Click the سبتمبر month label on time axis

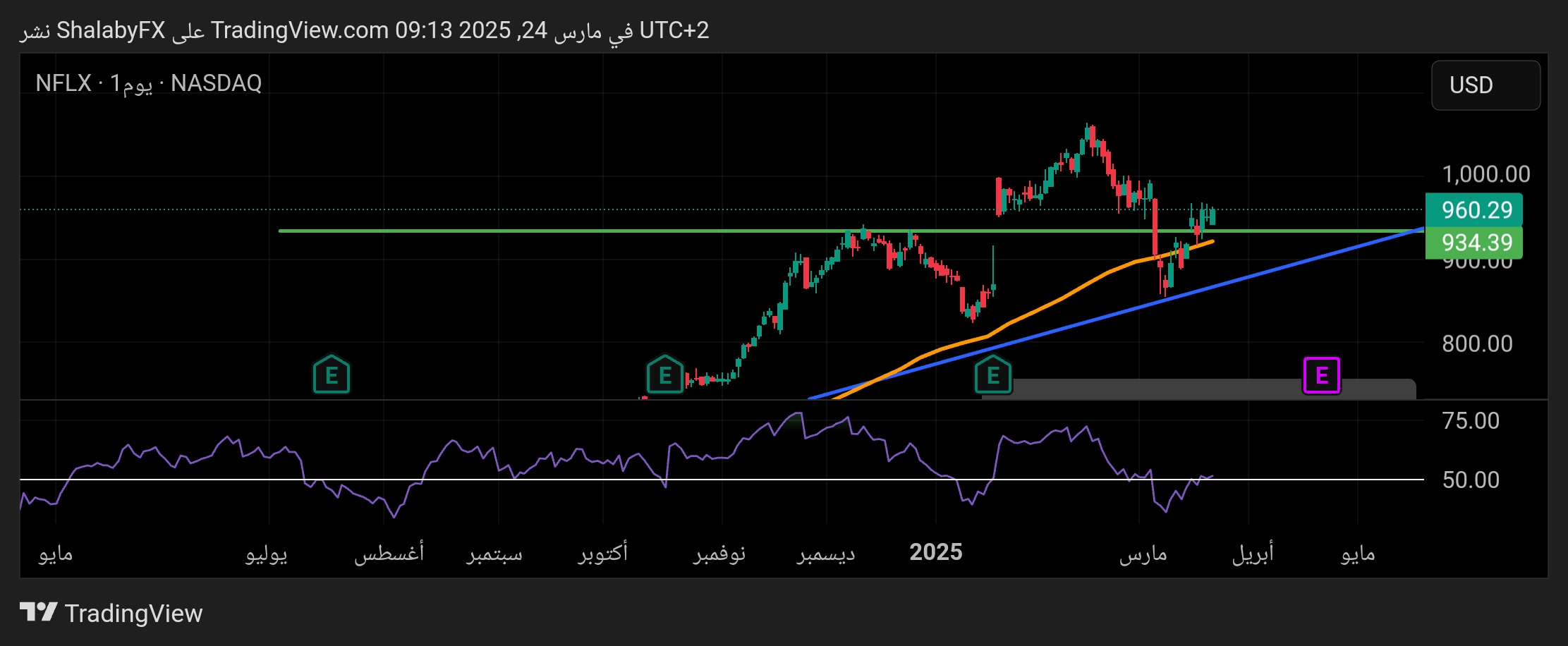[494, 554]
